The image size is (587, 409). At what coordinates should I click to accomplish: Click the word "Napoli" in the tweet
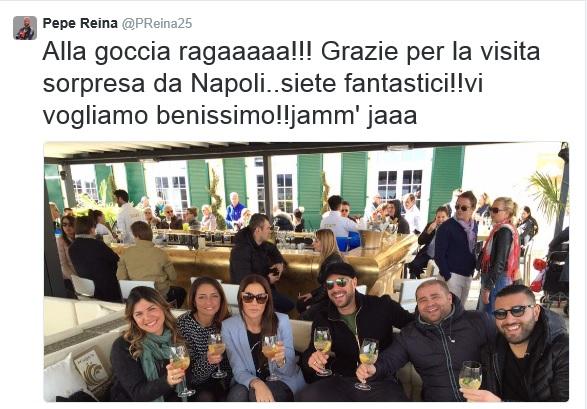point(228,83)
